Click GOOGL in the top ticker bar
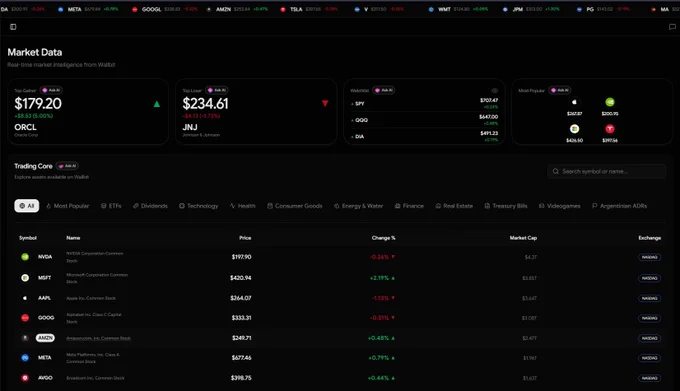680x391 pixels. pyautogui.click(x=151, y=9)
